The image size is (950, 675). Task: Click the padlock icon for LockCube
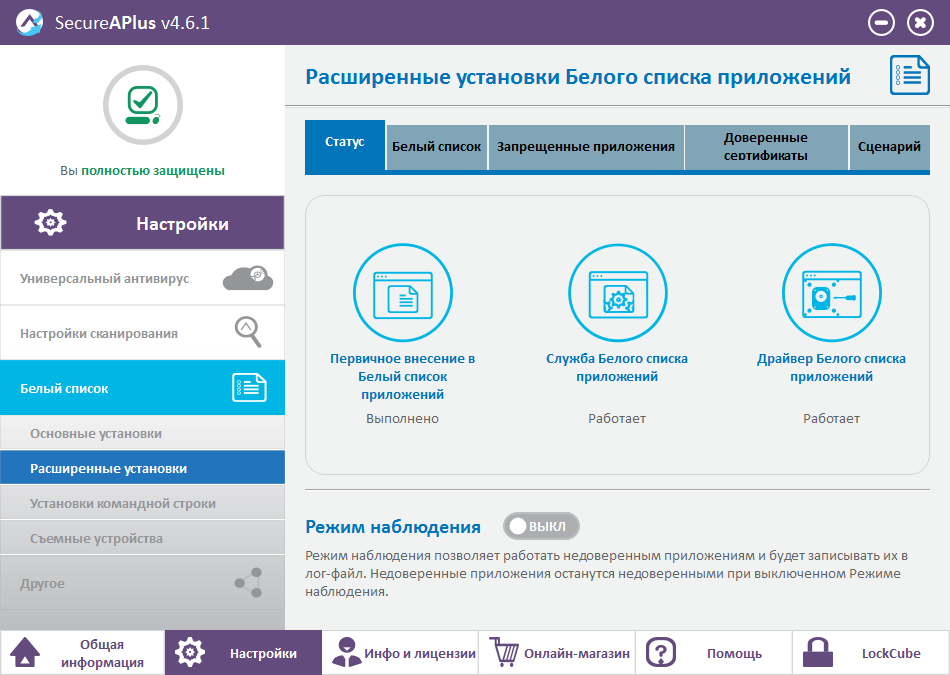coord(818,653)
